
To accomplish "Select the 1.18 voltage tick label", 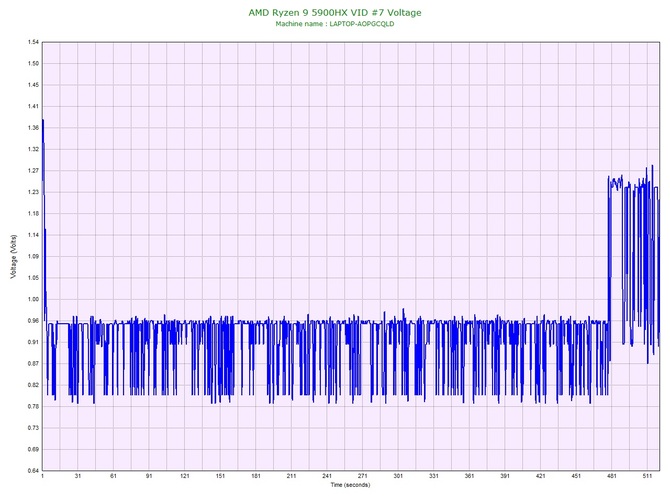I will pyautogui.click(x=33, y=214).
